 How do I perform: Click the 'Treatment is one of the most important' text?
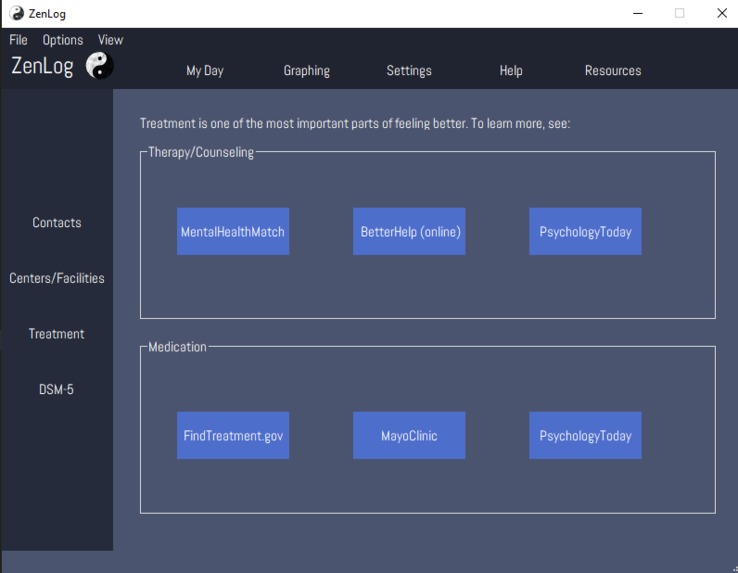click(x=355, y=123)
